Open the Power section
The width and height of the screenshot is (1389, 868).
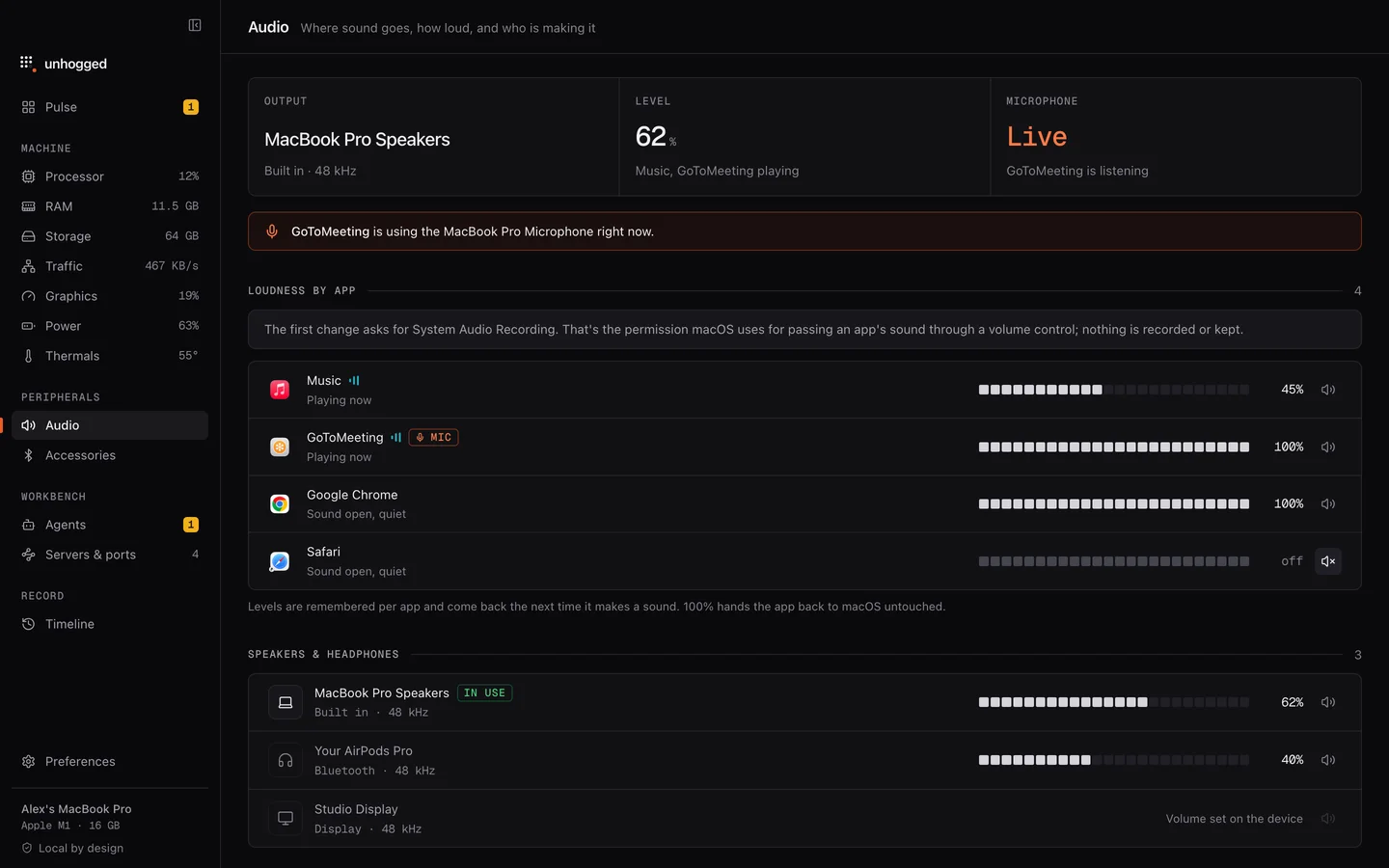pos(110,326)
